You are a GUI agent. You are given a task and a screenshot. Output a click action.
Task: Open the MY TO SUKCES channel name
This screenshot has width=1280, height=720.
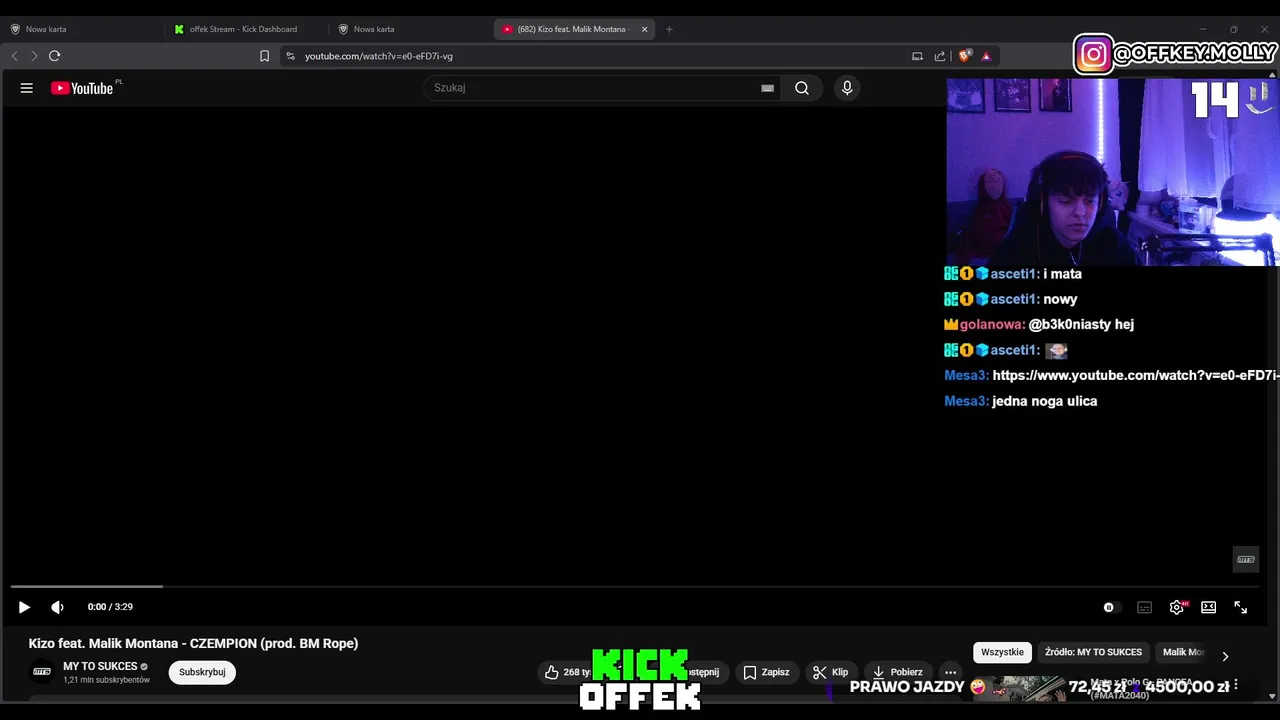click(100, 666)
